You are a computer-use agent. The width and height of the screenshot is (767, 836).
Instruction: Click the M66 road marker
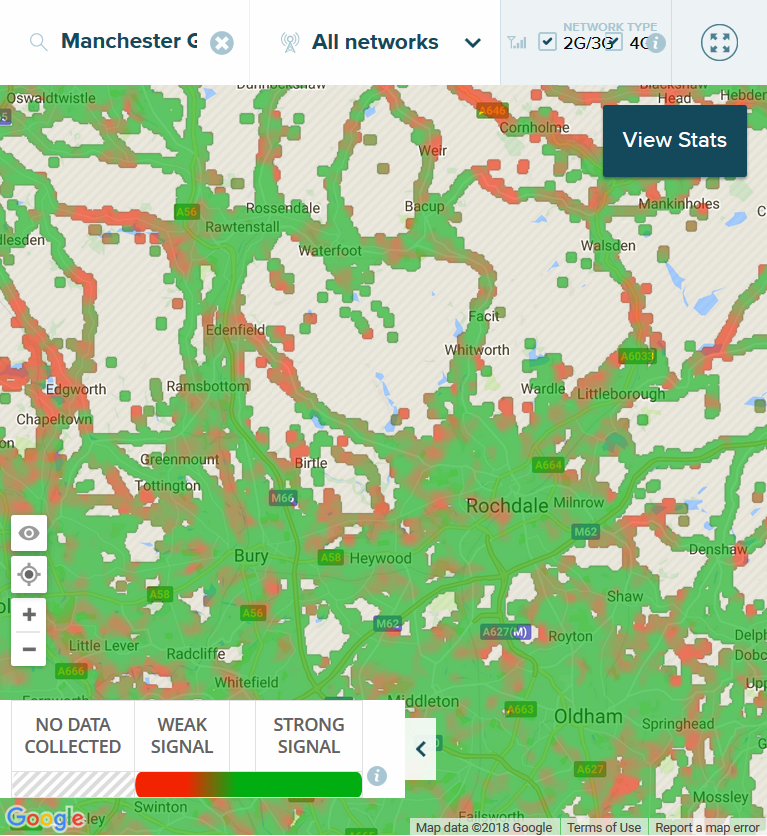(283, 498)
